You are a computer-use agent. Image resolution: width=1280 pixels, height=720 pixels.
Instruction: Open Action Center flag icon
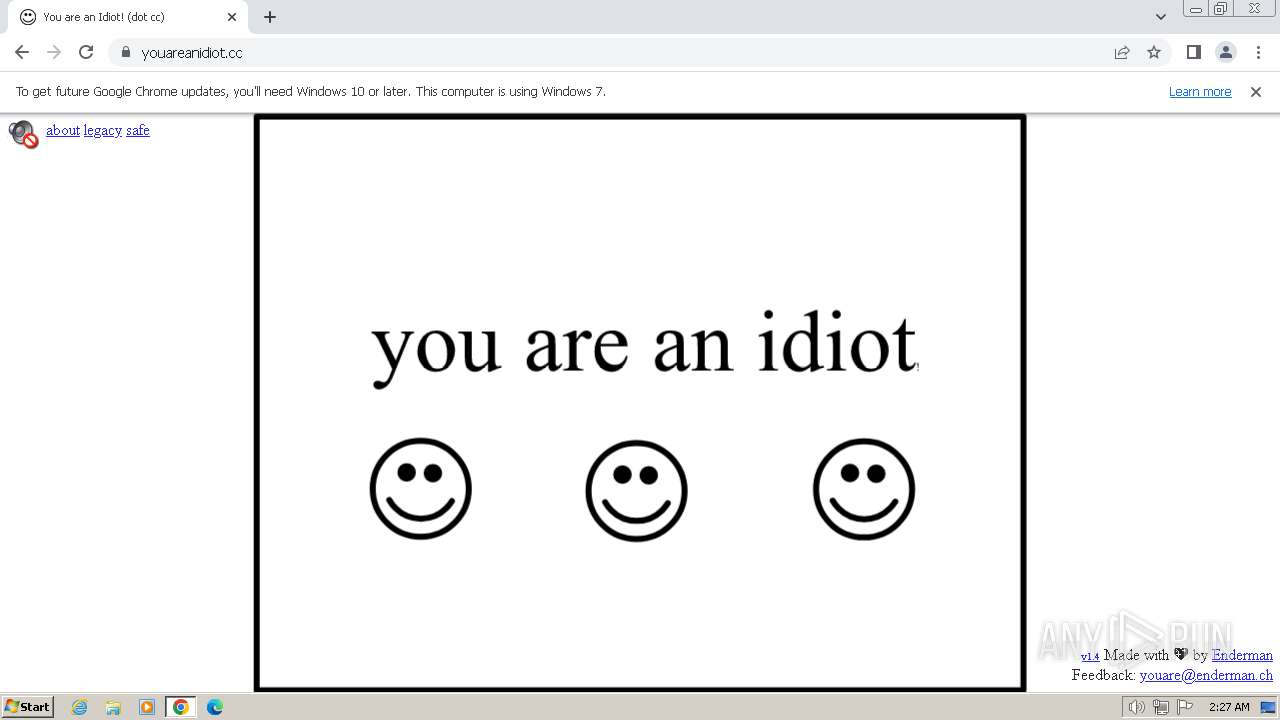point(1185,707)
